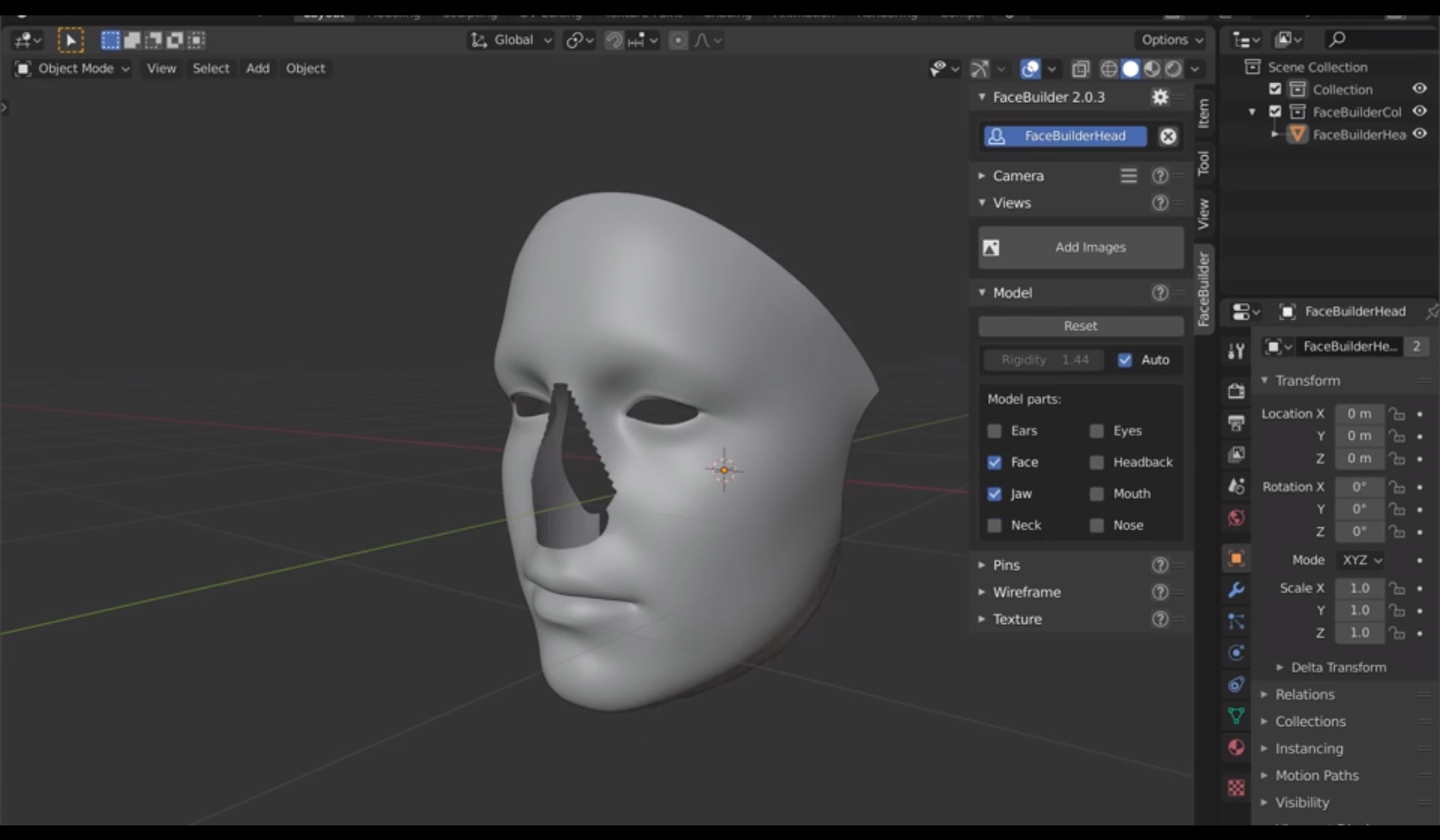
Task: Select the FaceBuilderHead blue button
Action: point(1065,135)
